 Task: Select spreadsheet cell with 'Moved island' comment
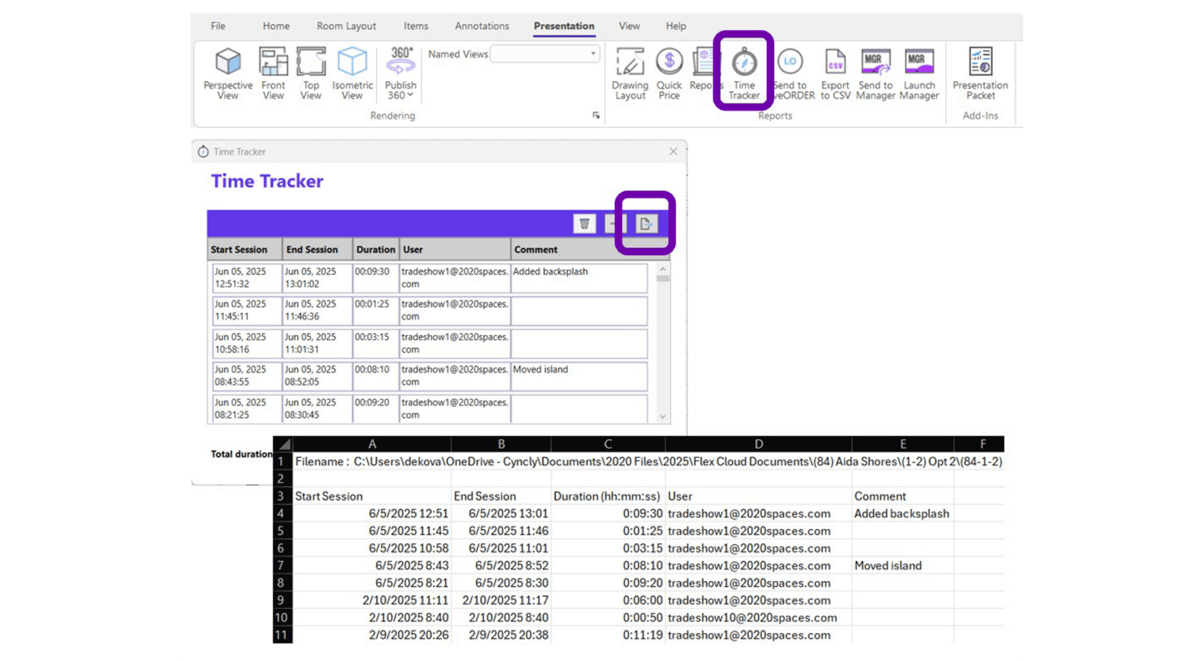coord(901,566)
